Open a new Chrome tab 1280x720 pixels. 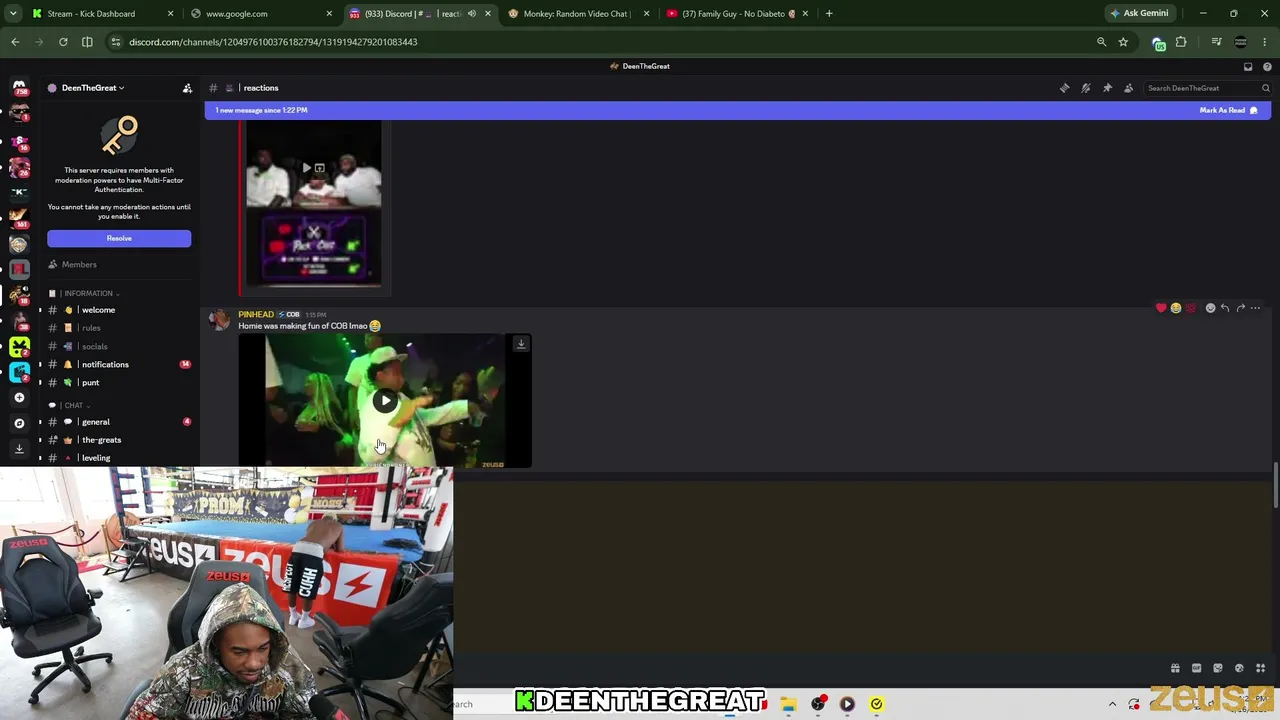click(829, 14)
